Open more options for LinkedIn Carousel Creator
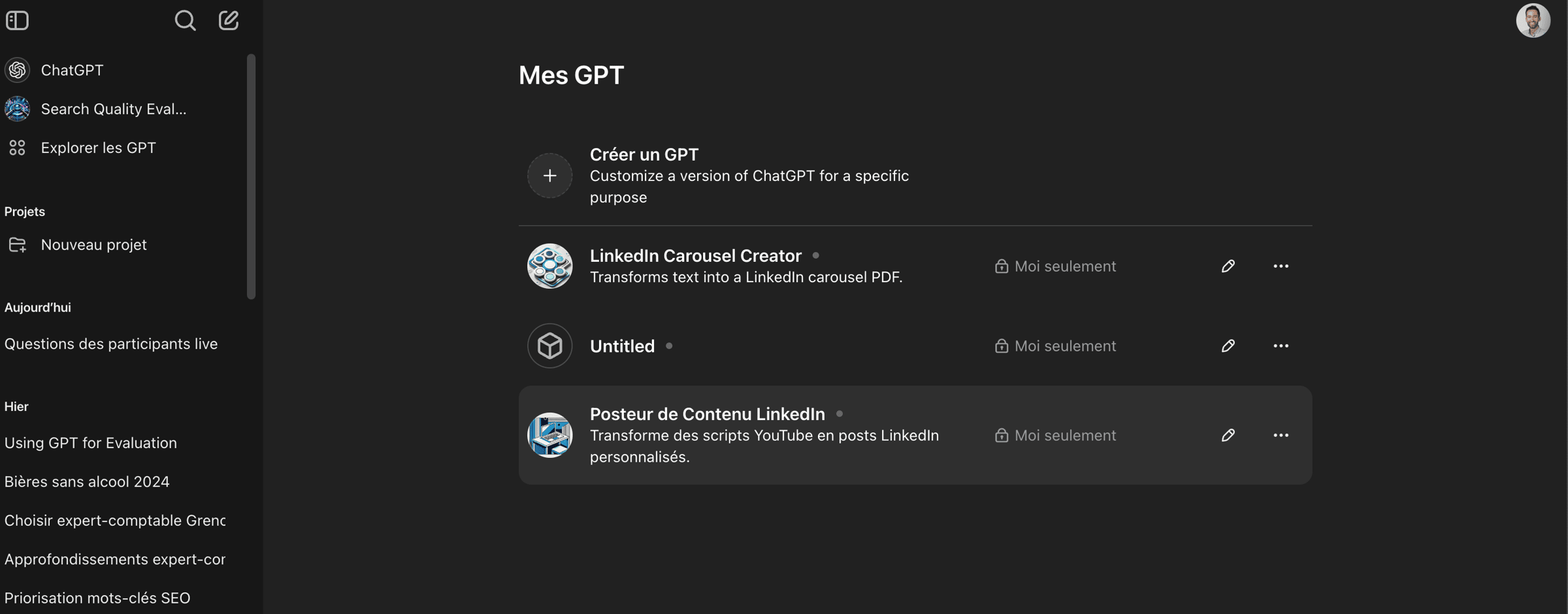 tap(1281, 266)
